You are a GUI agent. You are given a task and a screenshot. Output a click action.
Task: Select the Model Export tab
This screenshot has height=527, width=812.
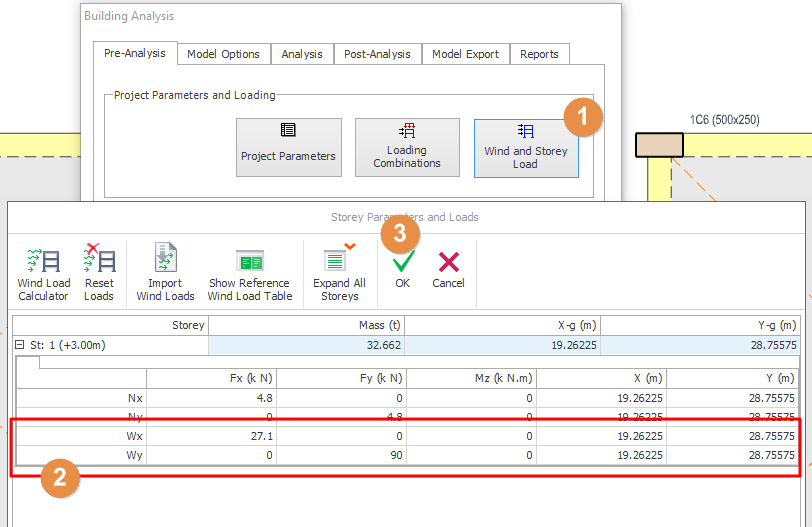(465, 54)
